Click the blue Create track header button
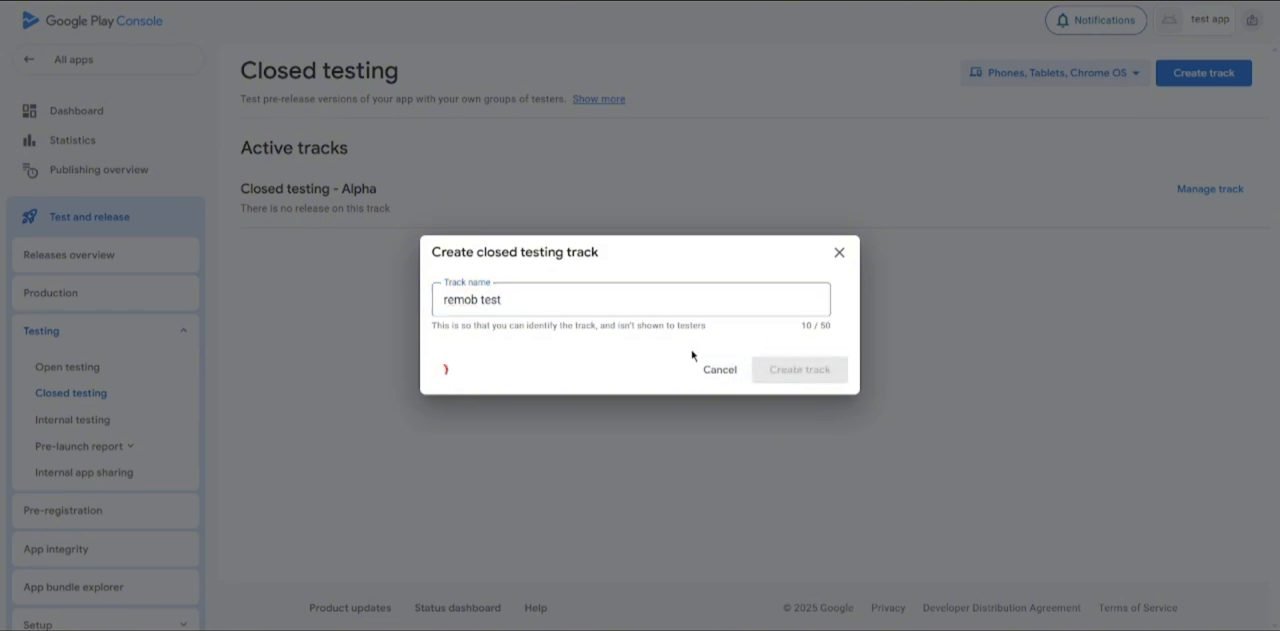This screenshot has height=631, width=1280. [x=1204, y=73]
